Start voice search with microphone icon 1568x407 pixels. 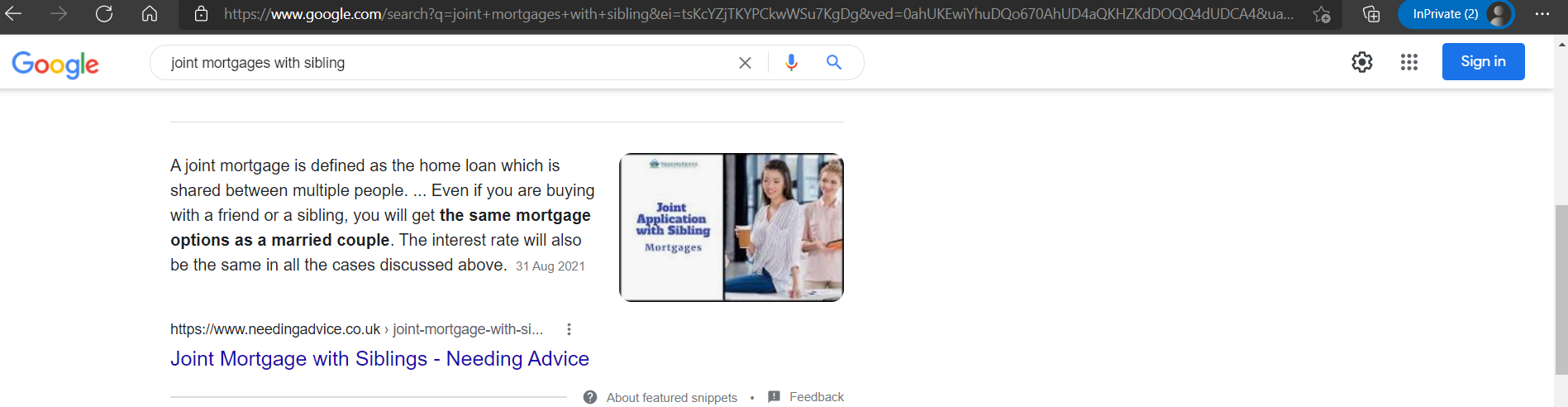tap(791, 63)
